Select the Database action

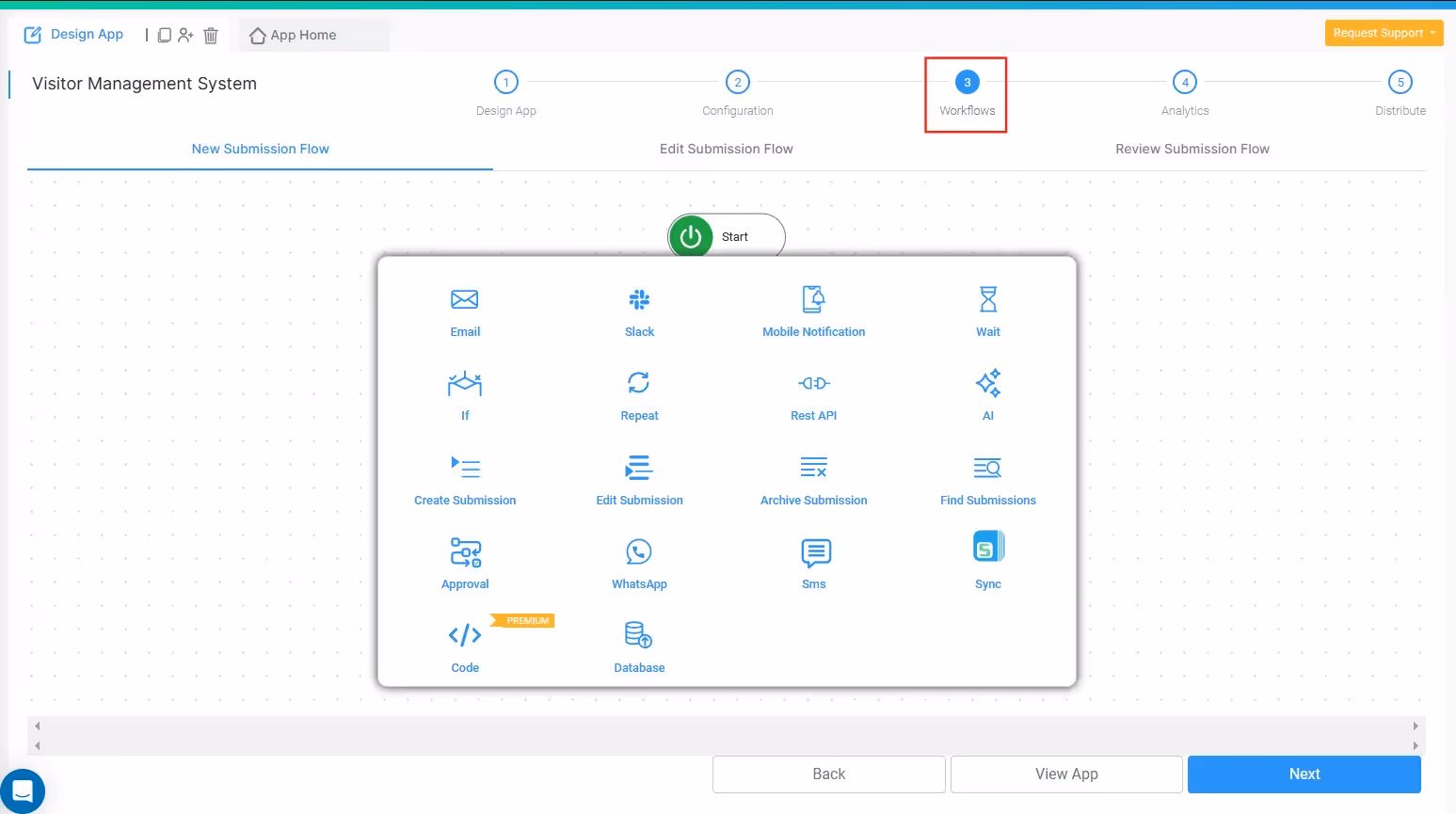(639, 647)
